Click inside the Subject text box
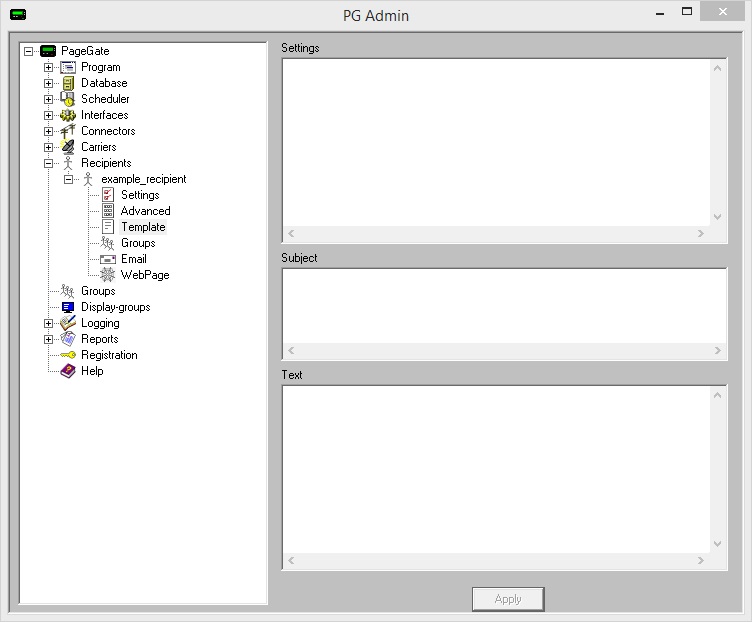This screenshot has height=622, width=752. [x=505, y=306]
